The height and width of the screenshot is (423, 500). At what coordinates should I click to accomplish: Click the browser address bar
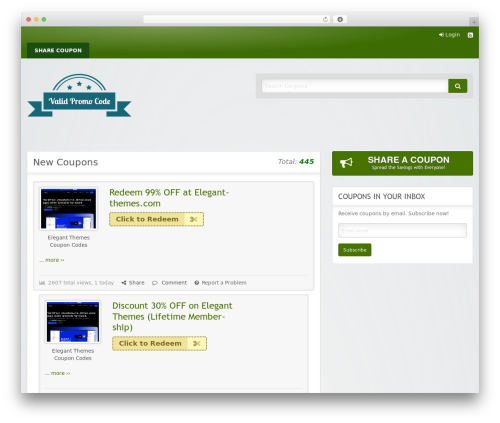click(x=237, y=19)
